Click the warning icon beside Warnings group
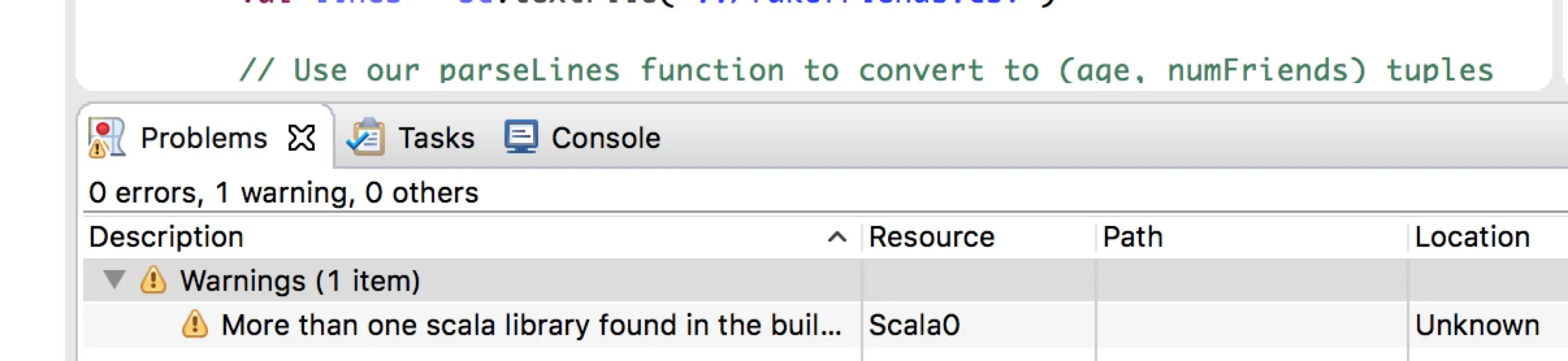This screenshot has height=361, width=1568. [x=153, y=280]
